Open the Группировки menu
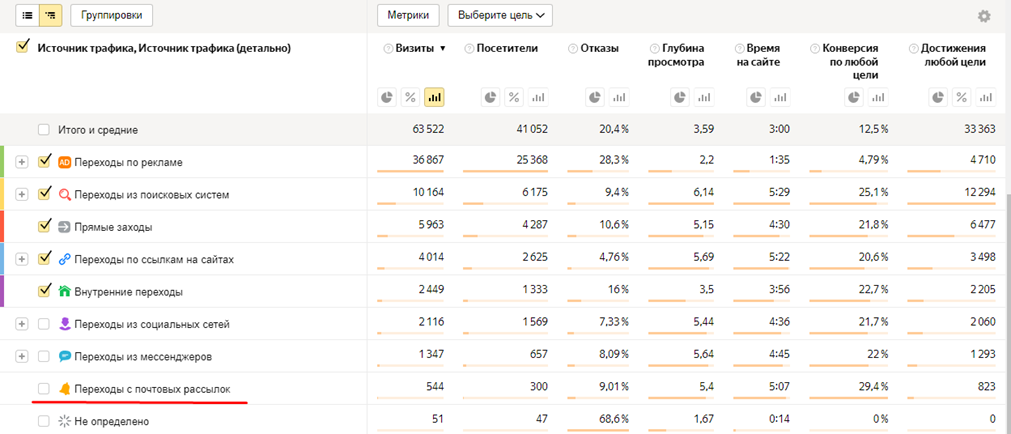The image size is (1011, 434). pos(112,15)
